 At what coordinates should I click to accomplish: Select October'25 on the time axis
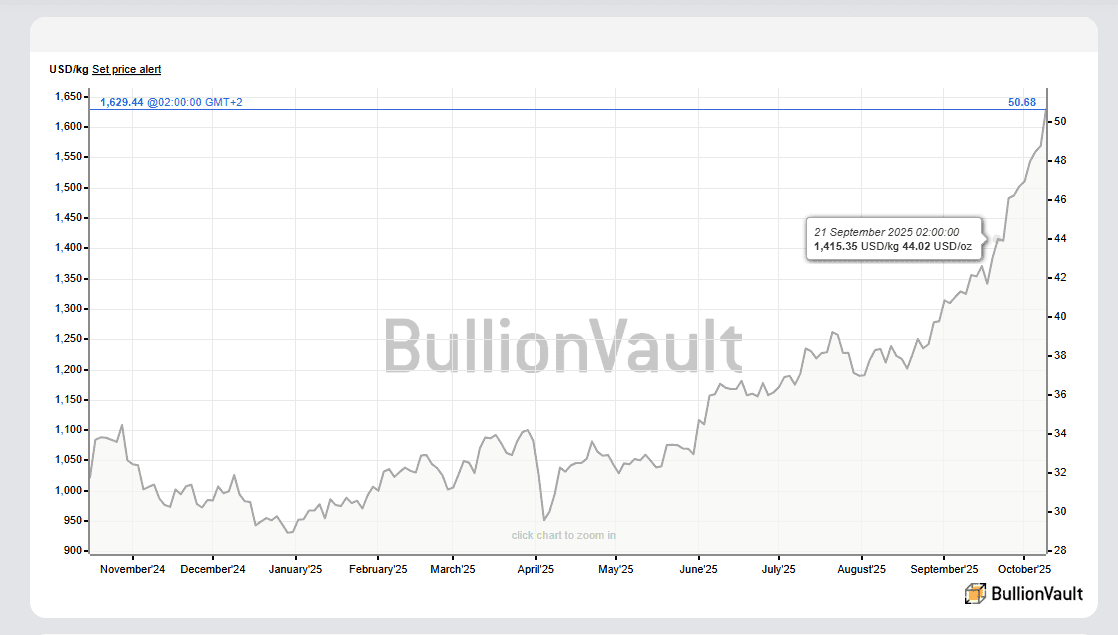point(1025,569)
